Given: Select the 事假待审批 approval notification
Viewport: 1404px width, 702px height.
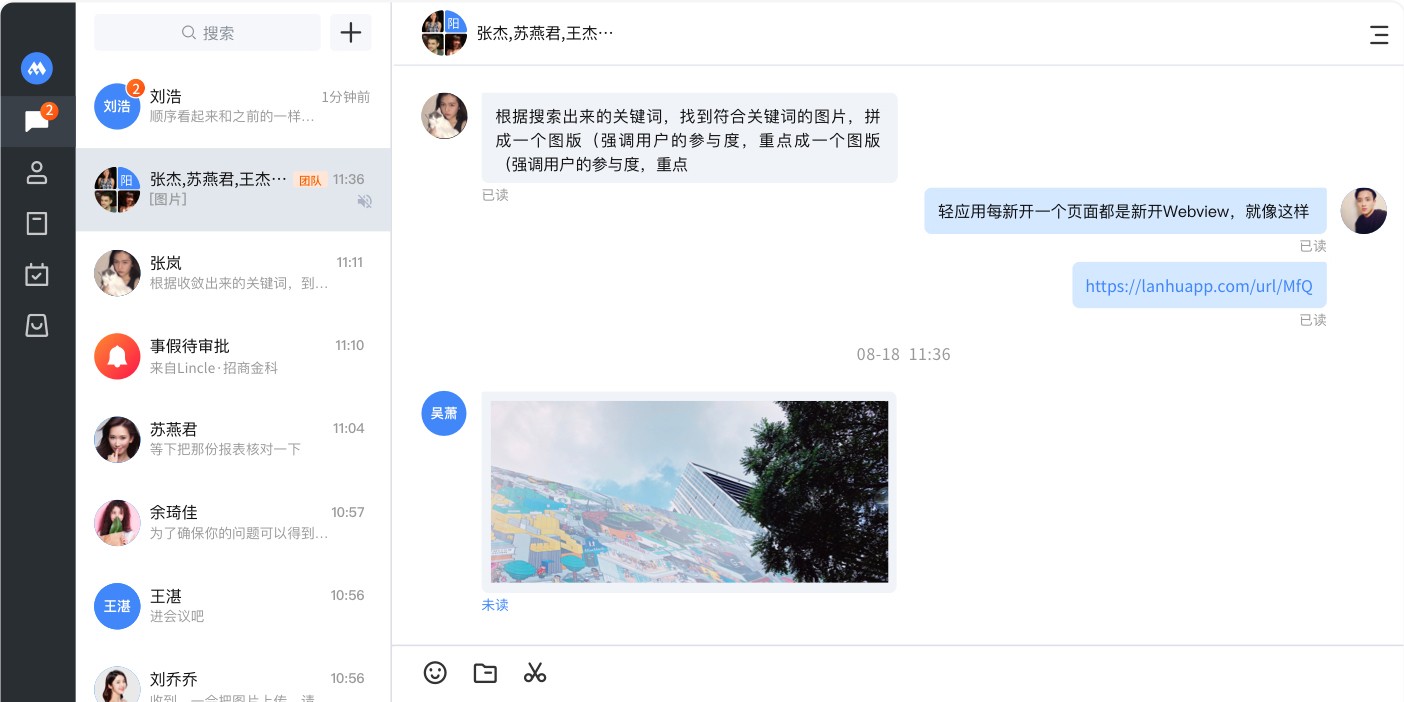Looking at the screenshot, I should tap(233, 356).
